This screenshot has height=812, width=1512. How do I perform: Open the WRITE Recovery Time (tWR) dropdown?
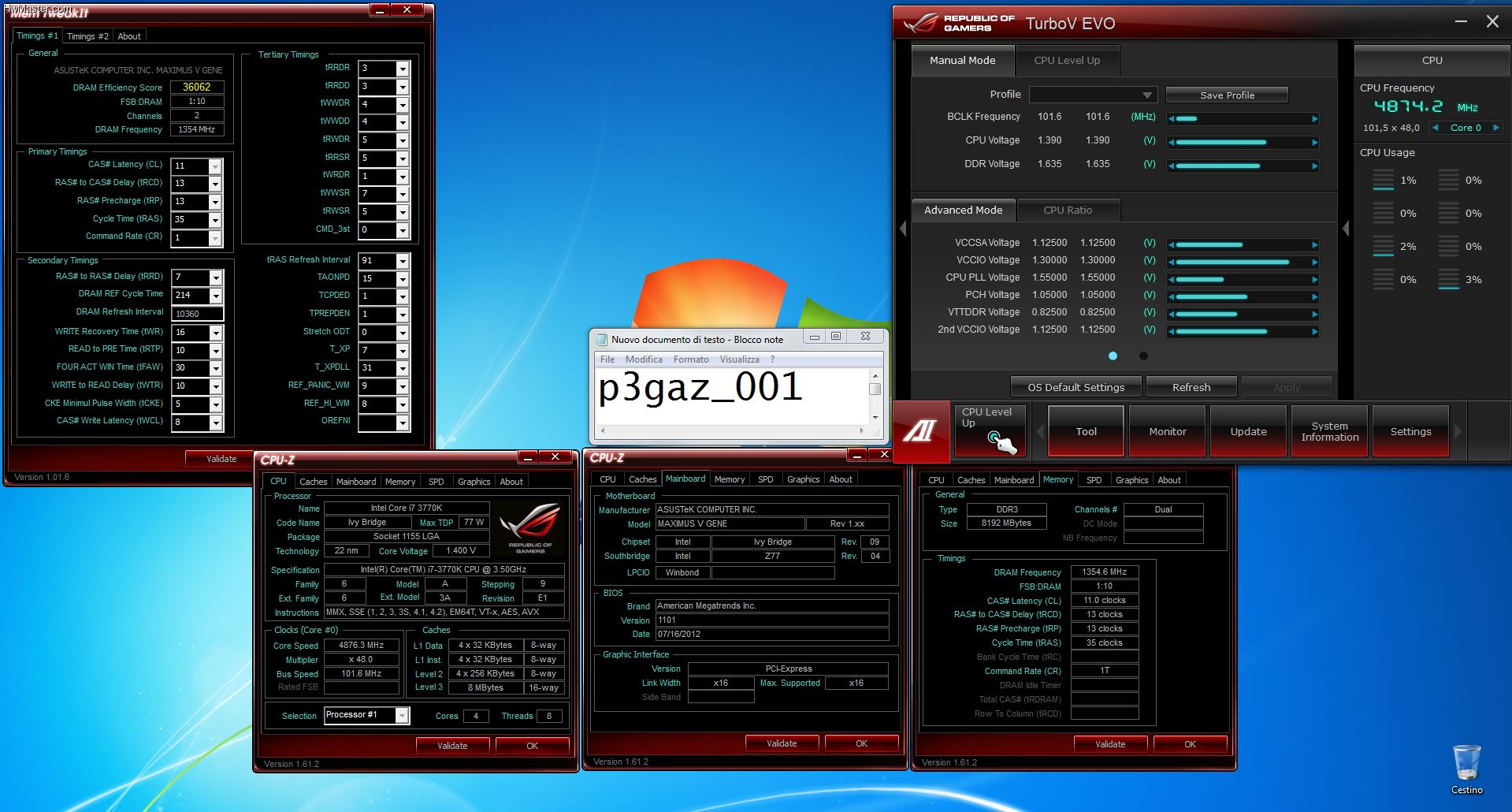[214, 333]
